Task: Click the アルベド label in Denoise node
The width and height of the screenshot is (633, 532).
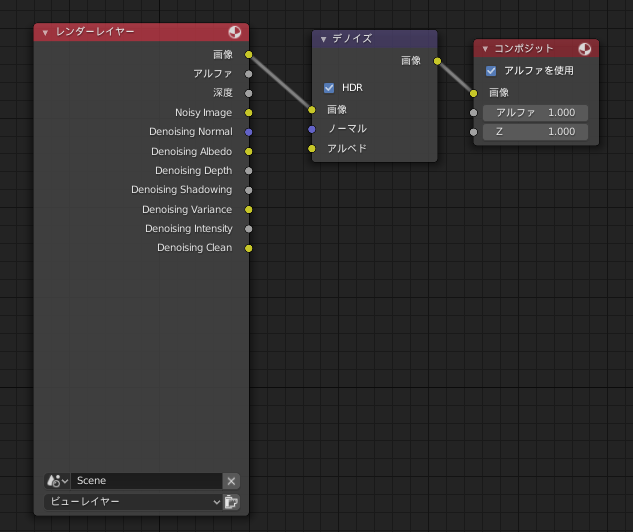Action: [347, 149]
